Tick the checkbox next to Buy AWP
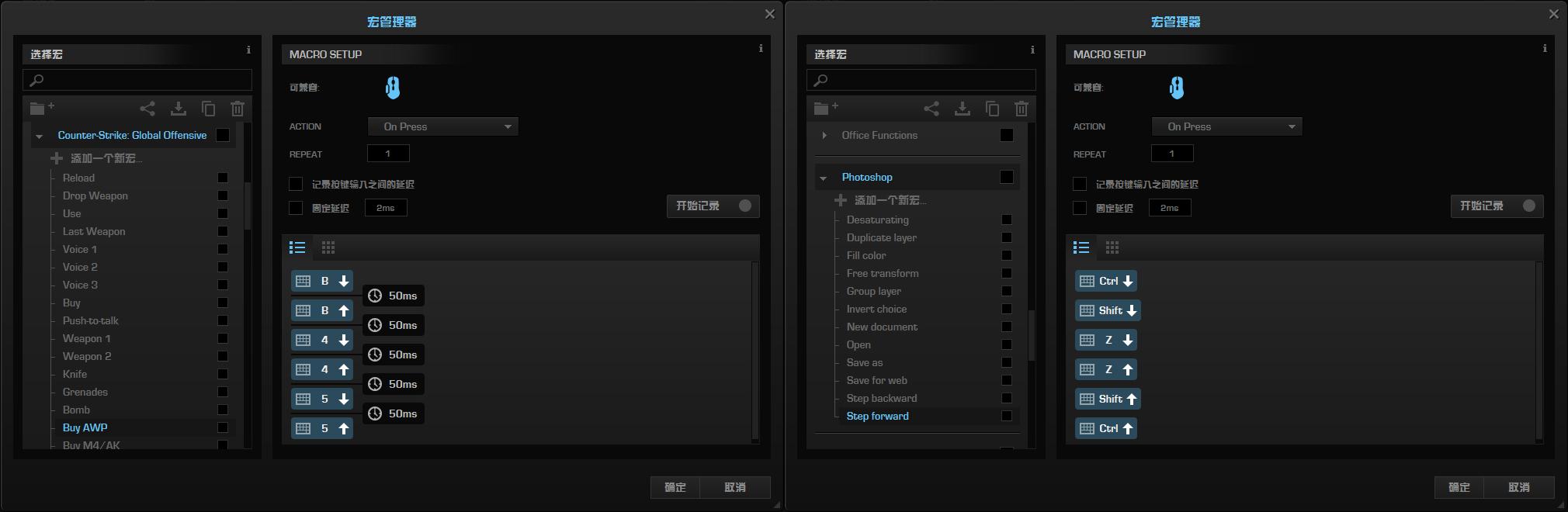 (x=223, y=427)
